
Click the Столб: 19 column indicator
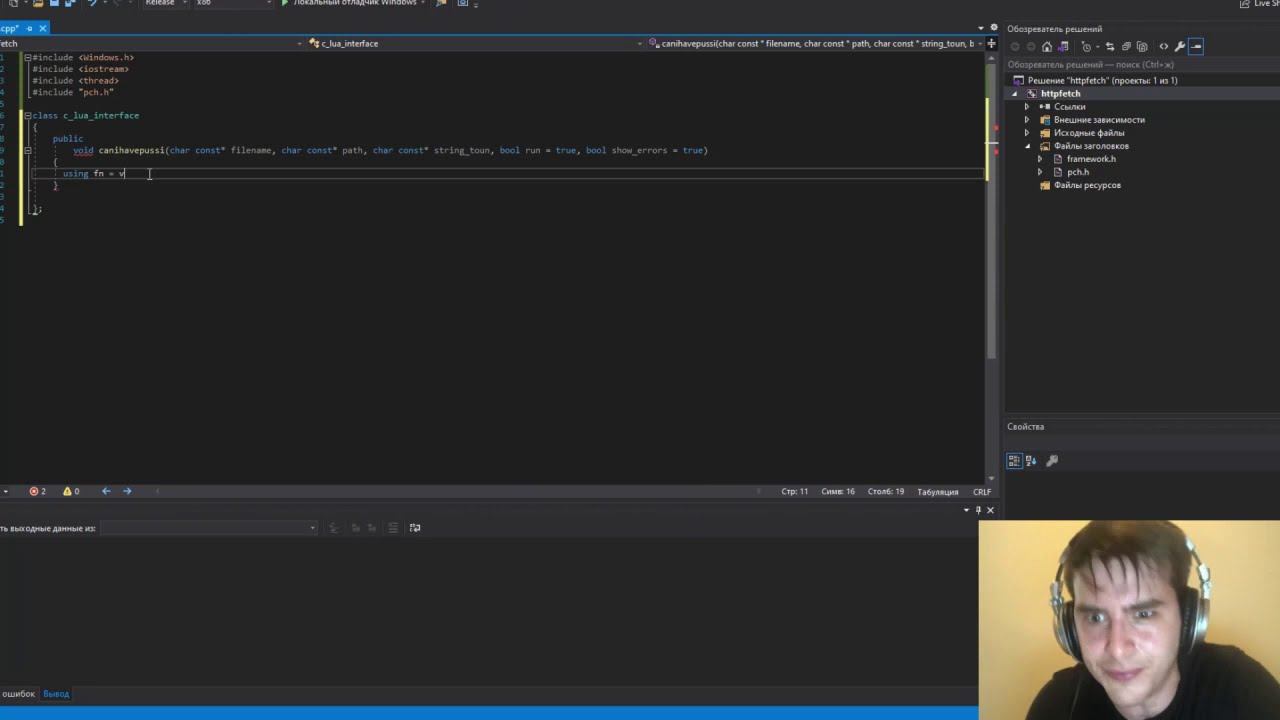[x=886, y=492]
